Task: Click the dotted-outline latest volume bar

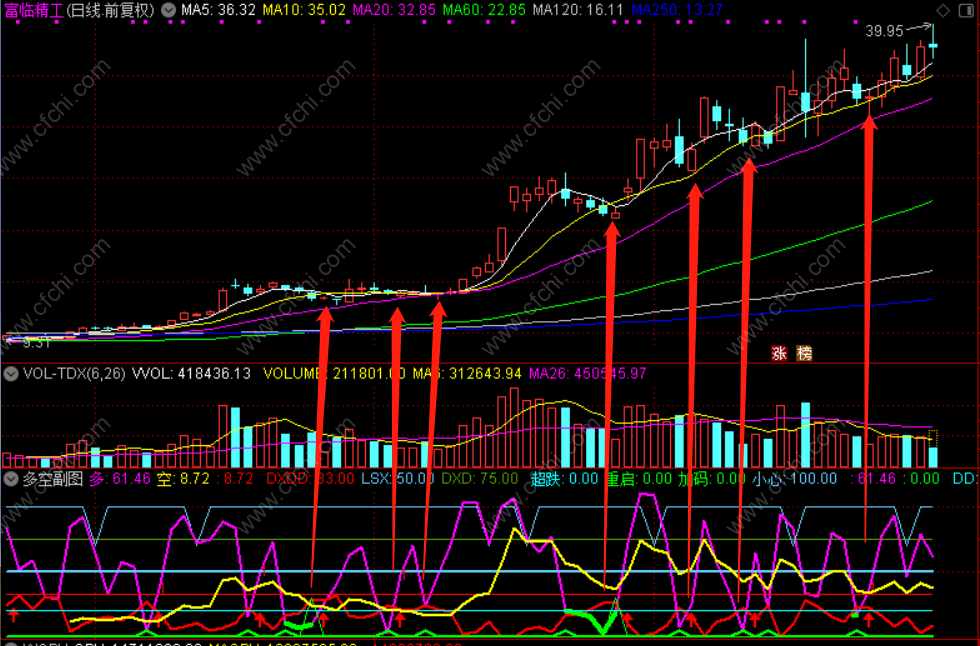Action: pos(933,448)
